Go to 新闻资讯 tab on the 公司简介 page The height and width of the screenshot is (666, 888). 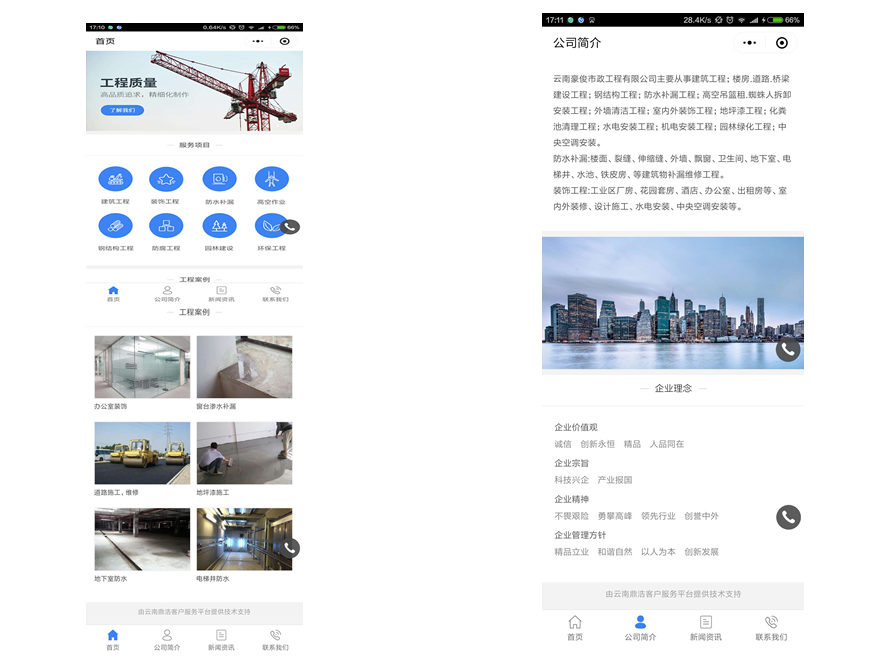pyautogui.click(x=706, y=628)
